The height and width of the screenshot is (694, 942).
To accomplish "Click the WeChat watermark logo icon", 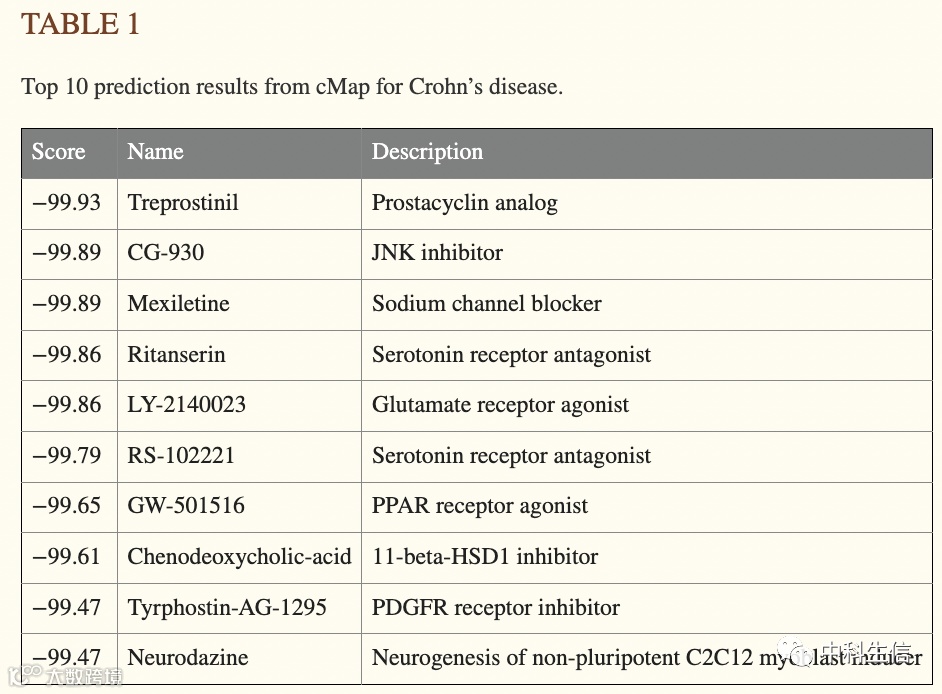I will pyautogui.click(x=796, y=652).
